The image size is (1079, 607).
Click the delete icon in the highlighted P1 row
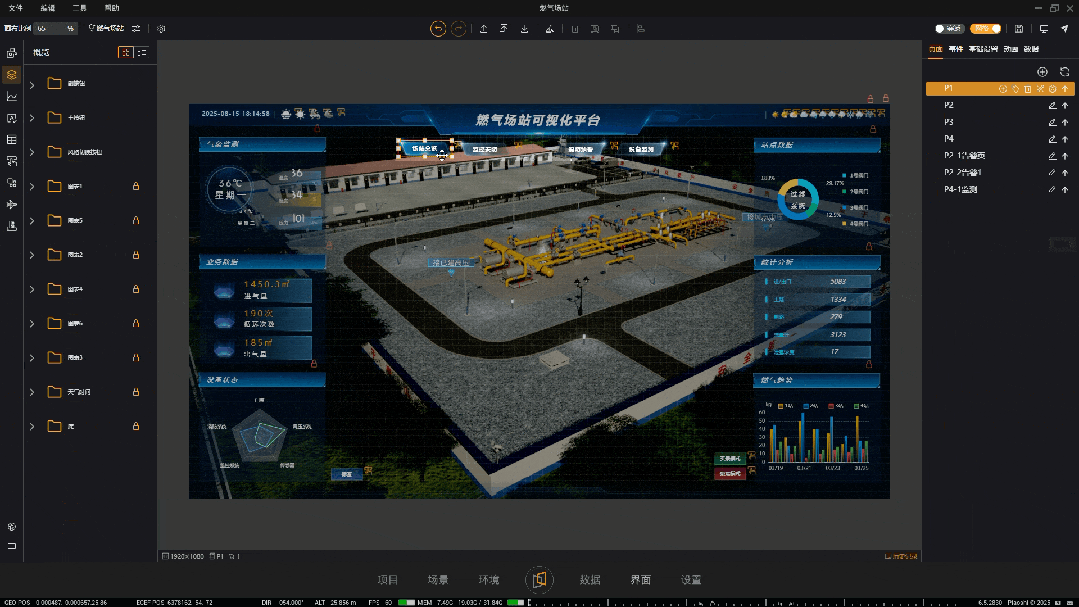click(1027, 89)
